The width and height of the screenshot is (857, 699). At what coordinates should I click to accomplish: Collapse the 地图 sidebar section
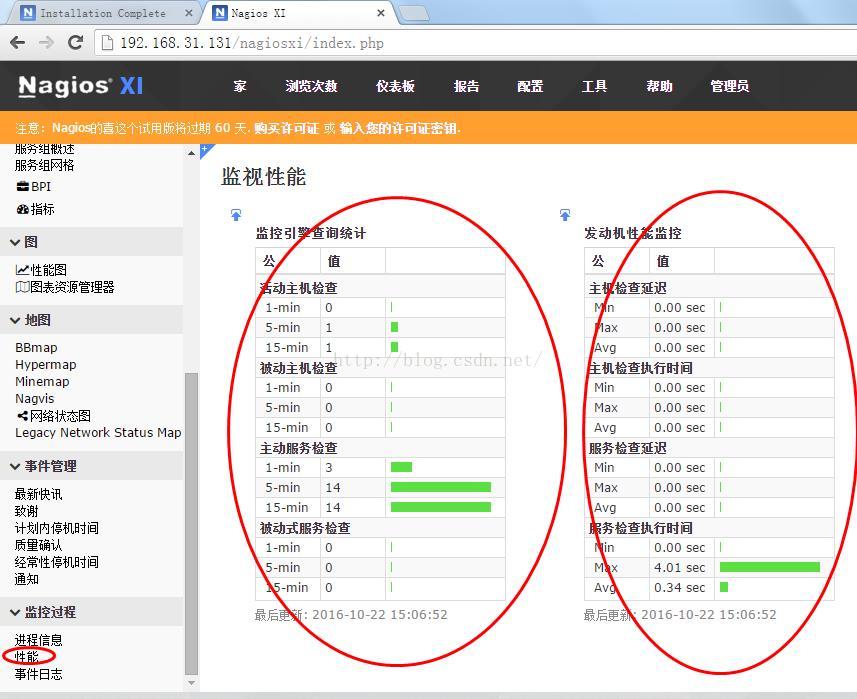(92, 320)
